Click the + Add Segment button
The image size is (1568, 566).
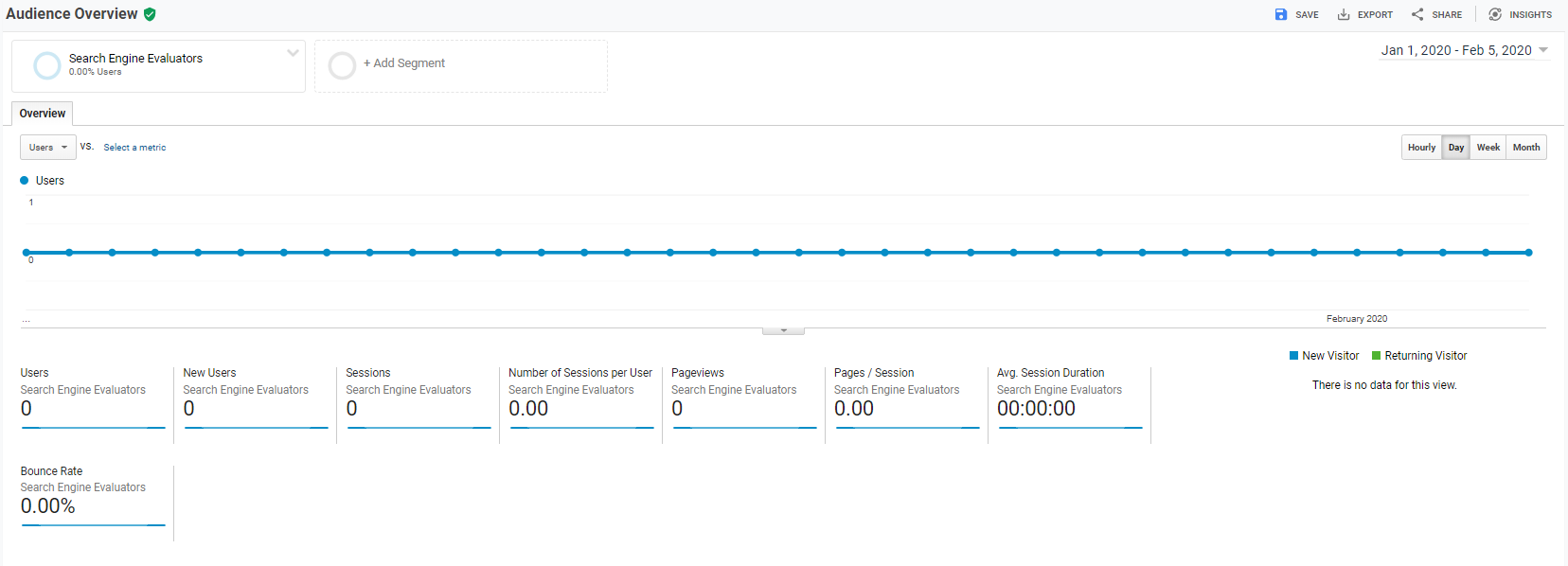(404, 63)
